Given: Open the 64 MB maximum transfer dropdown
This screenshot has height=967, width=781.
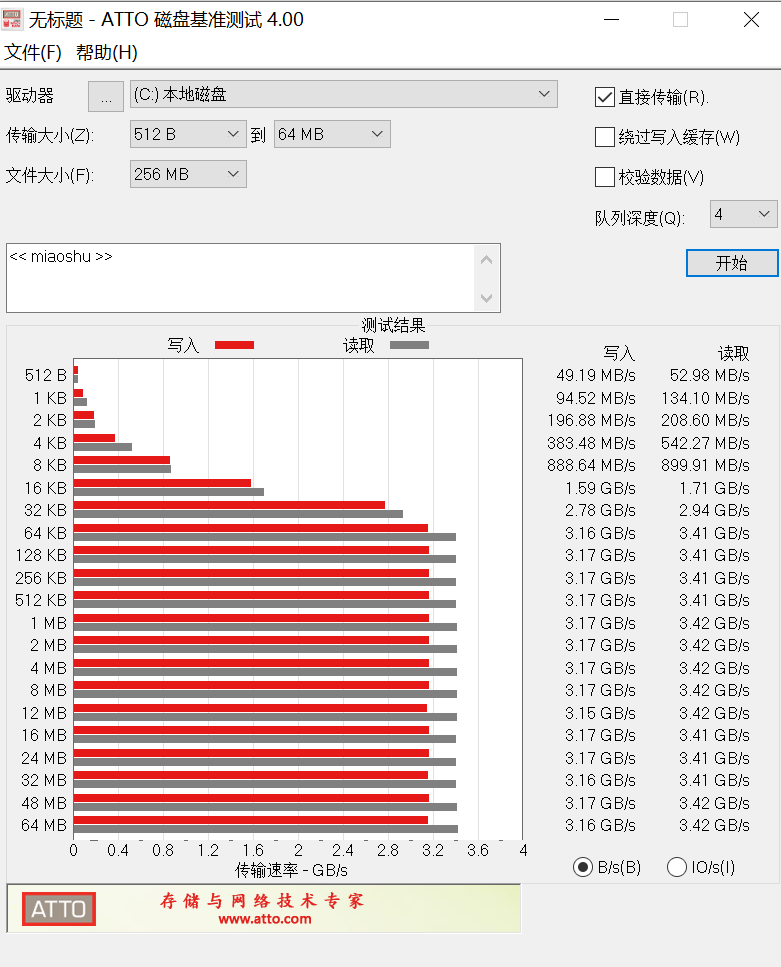Looking at the screenshot, I should click(332, 134).
